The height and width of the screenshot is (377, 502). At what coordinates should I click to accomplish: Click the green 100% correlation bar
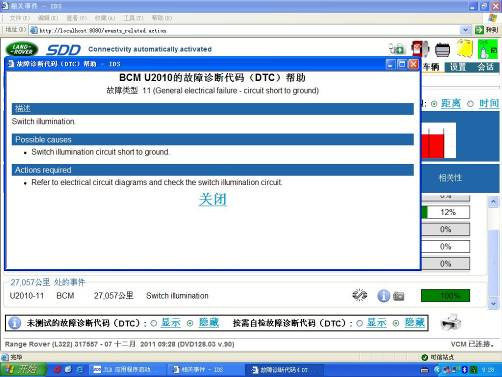coord(445,296)
